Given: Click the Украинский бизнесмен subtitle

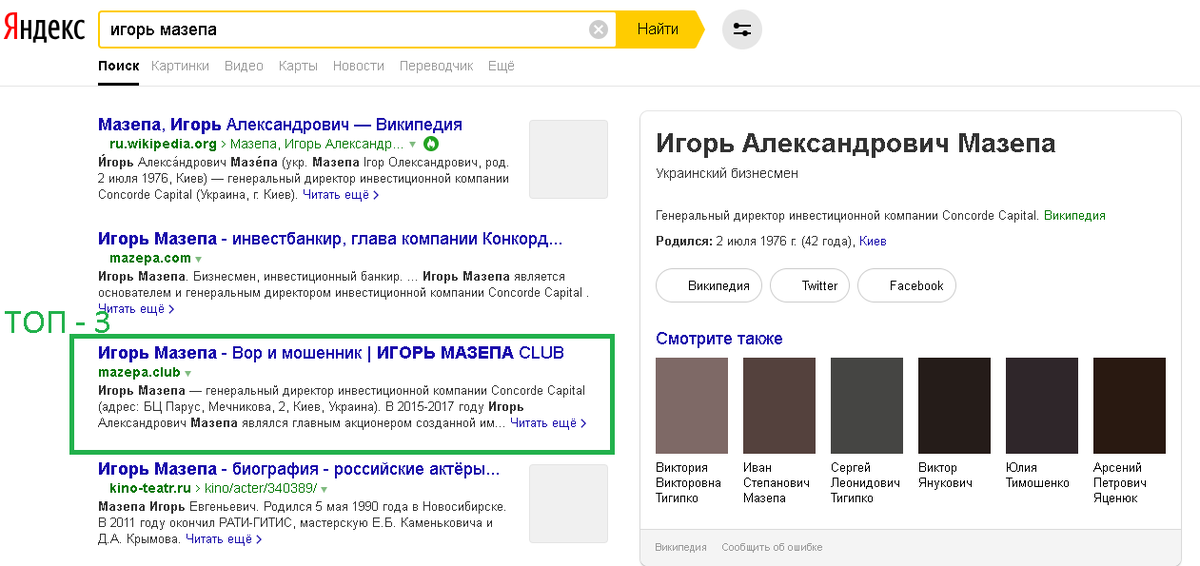Looking at the screenshot, I should [727, 174].
